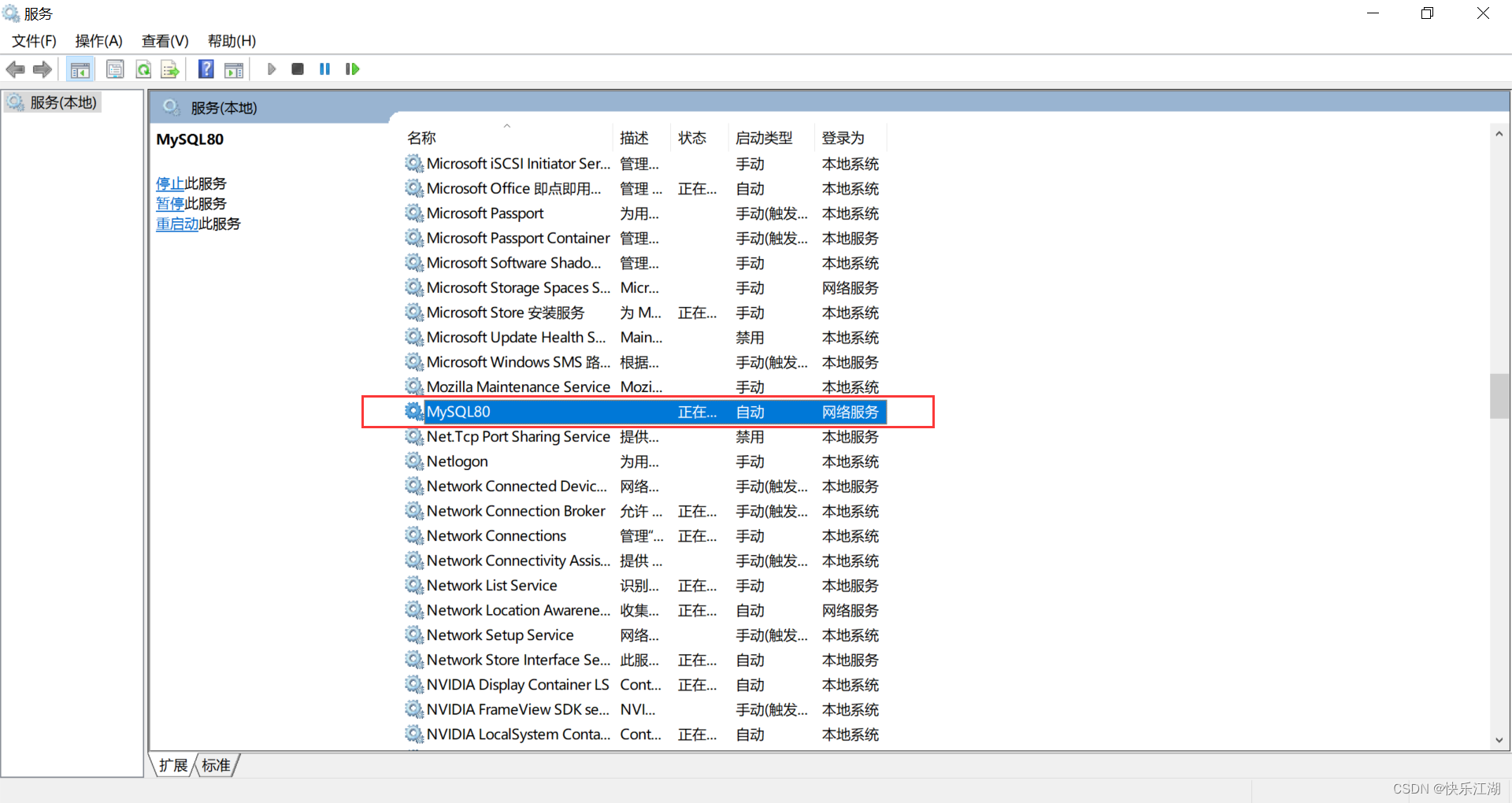Viewport: 1512px width, 803px height.
Task: Select the Network Store Interface Se... service
Action: pyautogui.click(x=518, y=660)
